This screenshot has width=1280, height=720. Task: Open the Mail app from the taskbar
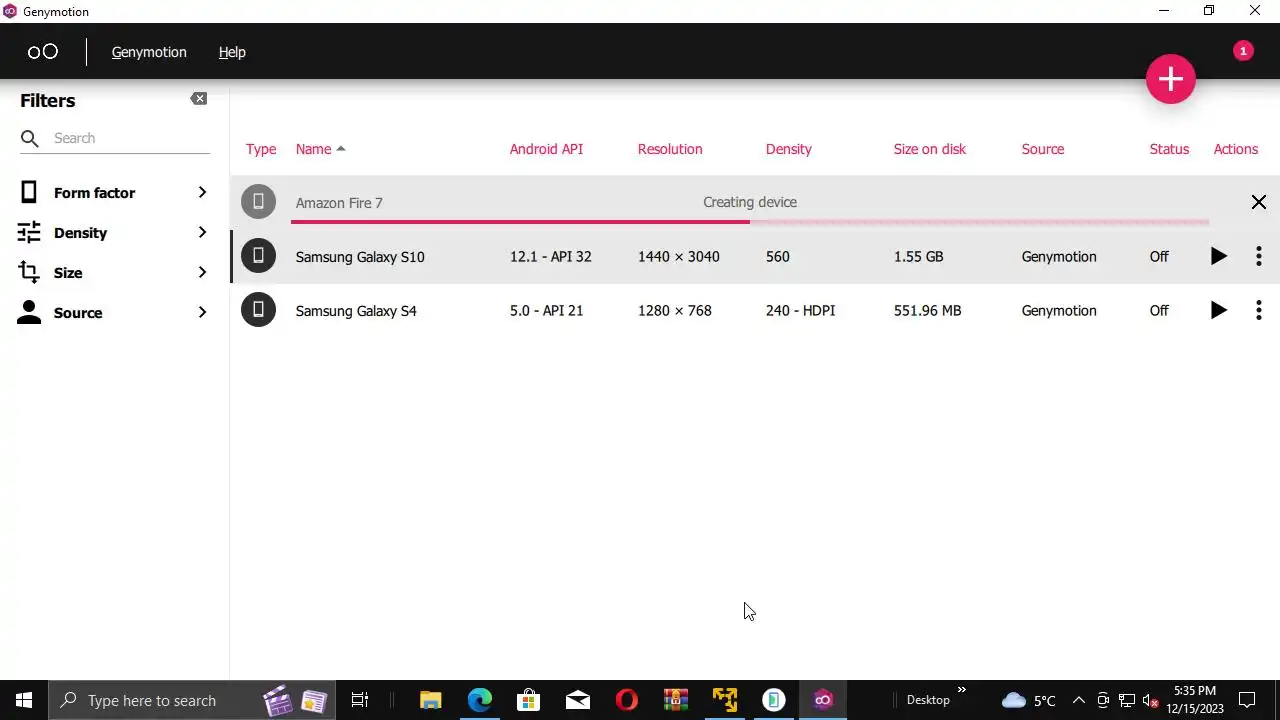578,700
